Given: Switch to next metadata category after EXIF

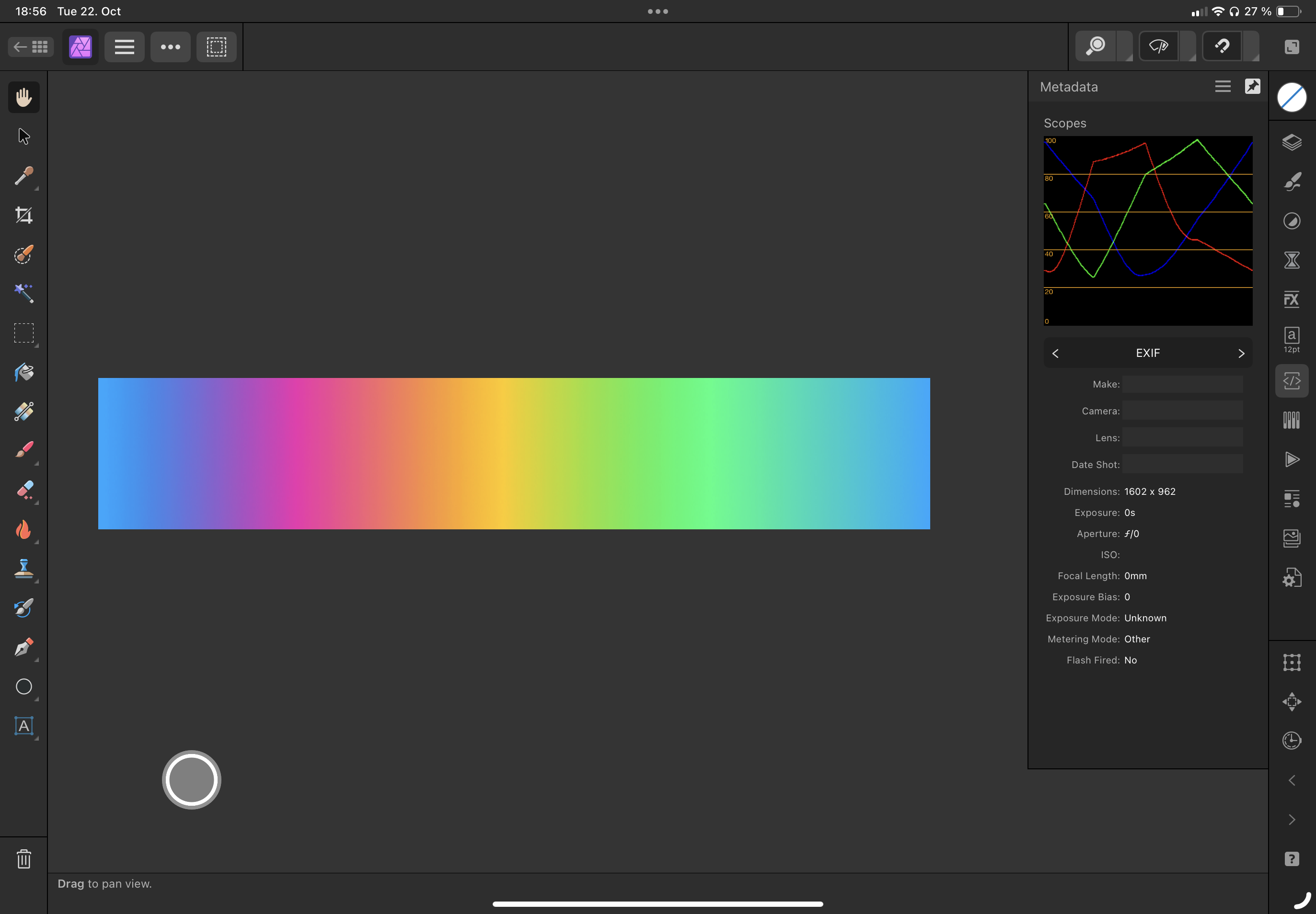Looking at the screenshot, I should coord(1241,354).
